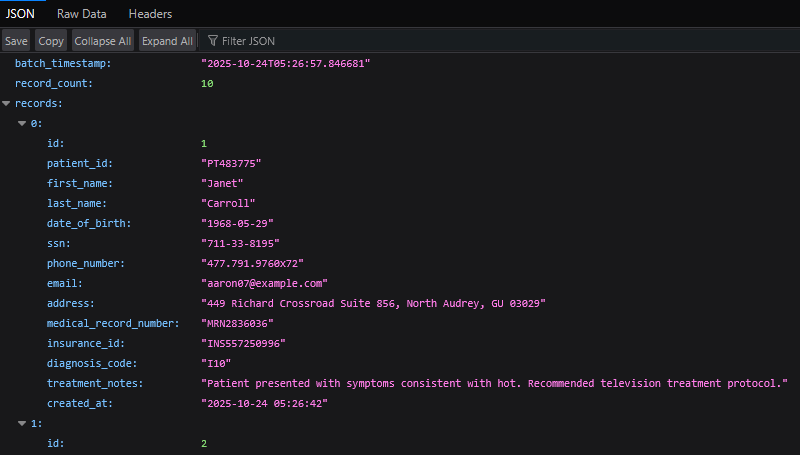This screenshot has width=800, height=455.
Task: Open the Headers tab
Action: pyautogui.click(x=150, y=14)
